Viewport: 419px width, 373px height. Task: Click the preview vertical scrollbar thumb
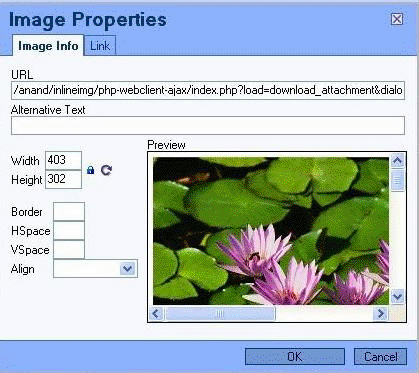click(x=397, y=180)
